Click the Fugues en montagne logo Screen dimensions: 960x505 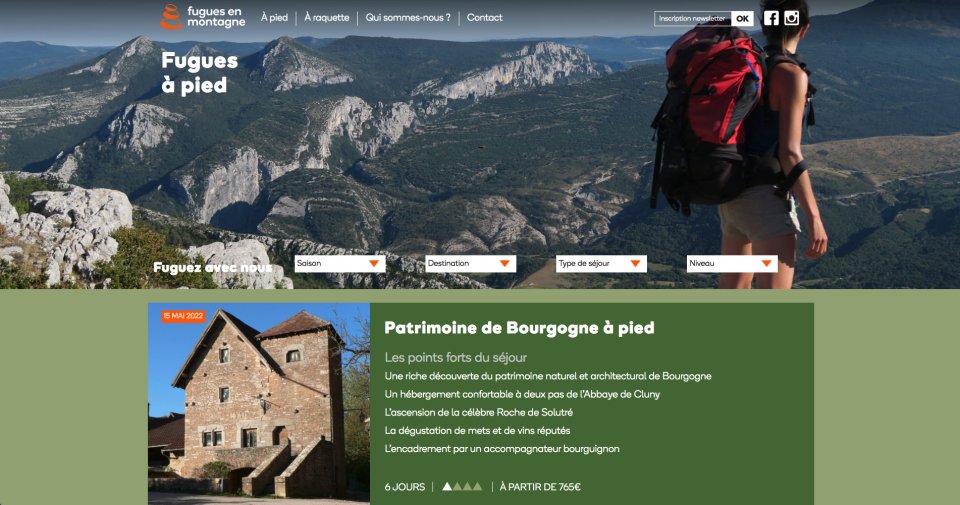(203, 17)
